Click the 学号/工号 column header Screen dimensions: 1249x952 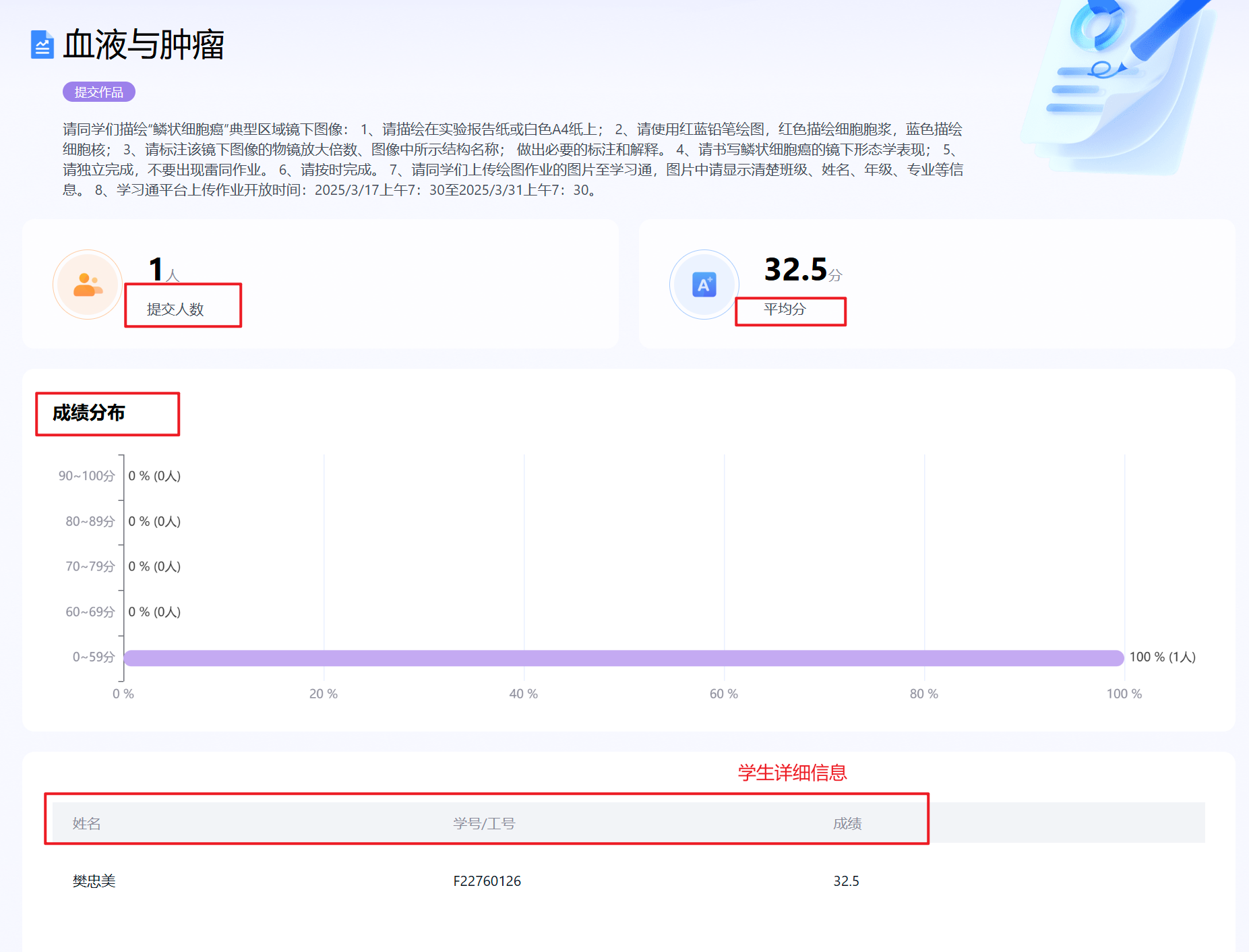pyautogui.click(x=484, y=823)
